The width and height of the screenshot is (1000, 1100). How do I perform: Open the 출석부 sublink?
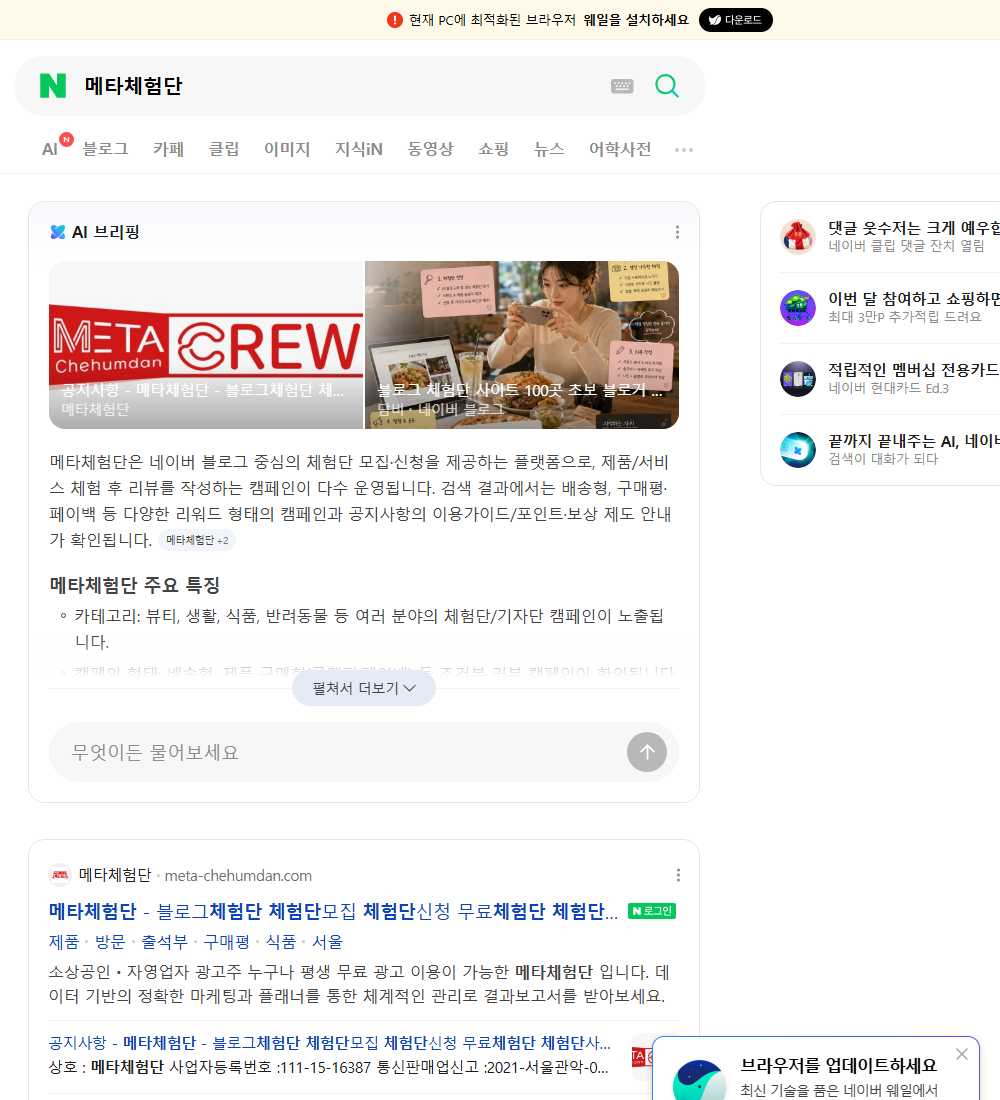click(x=164, y=941)
